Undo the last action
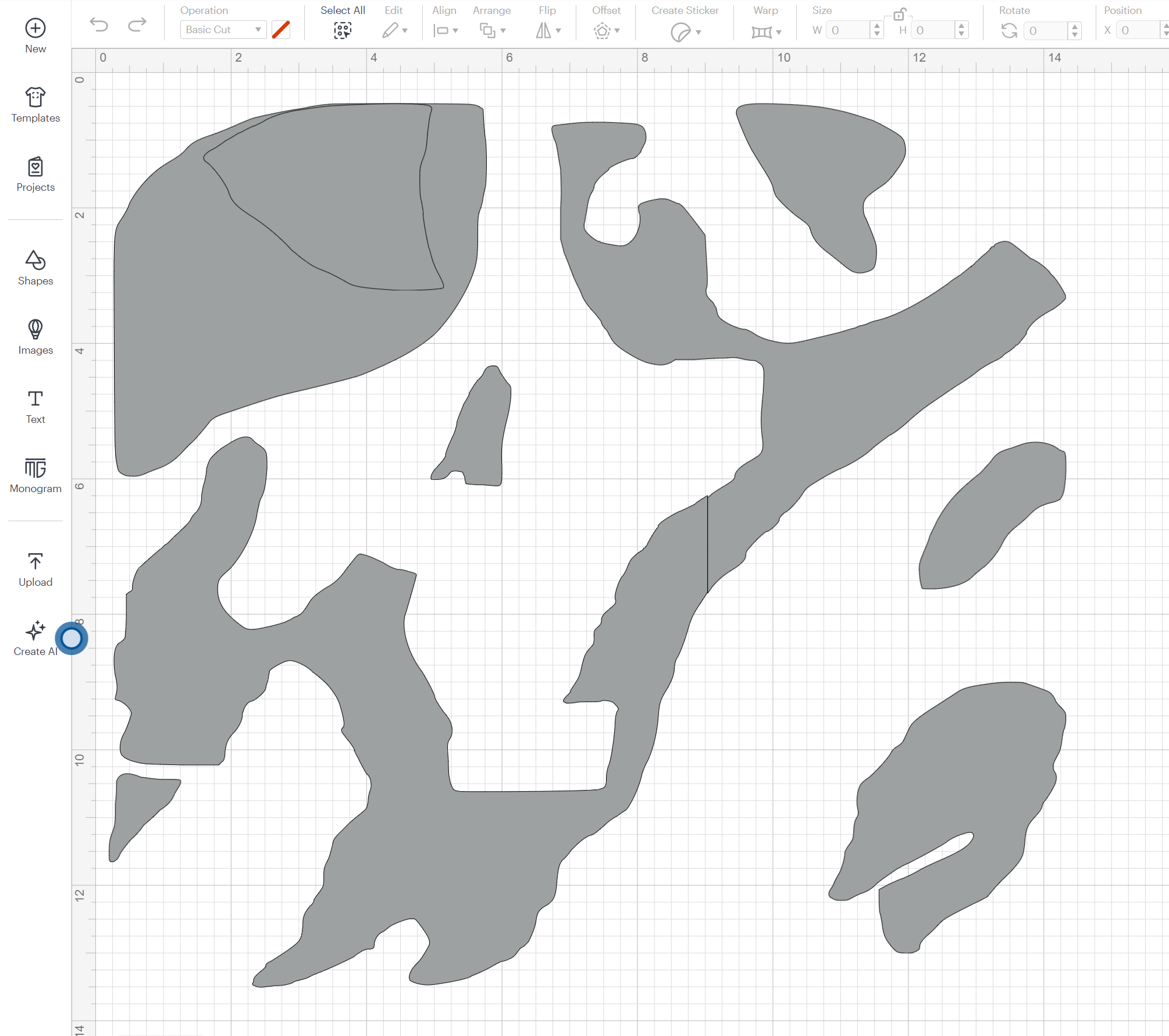 tap(99, 25)
